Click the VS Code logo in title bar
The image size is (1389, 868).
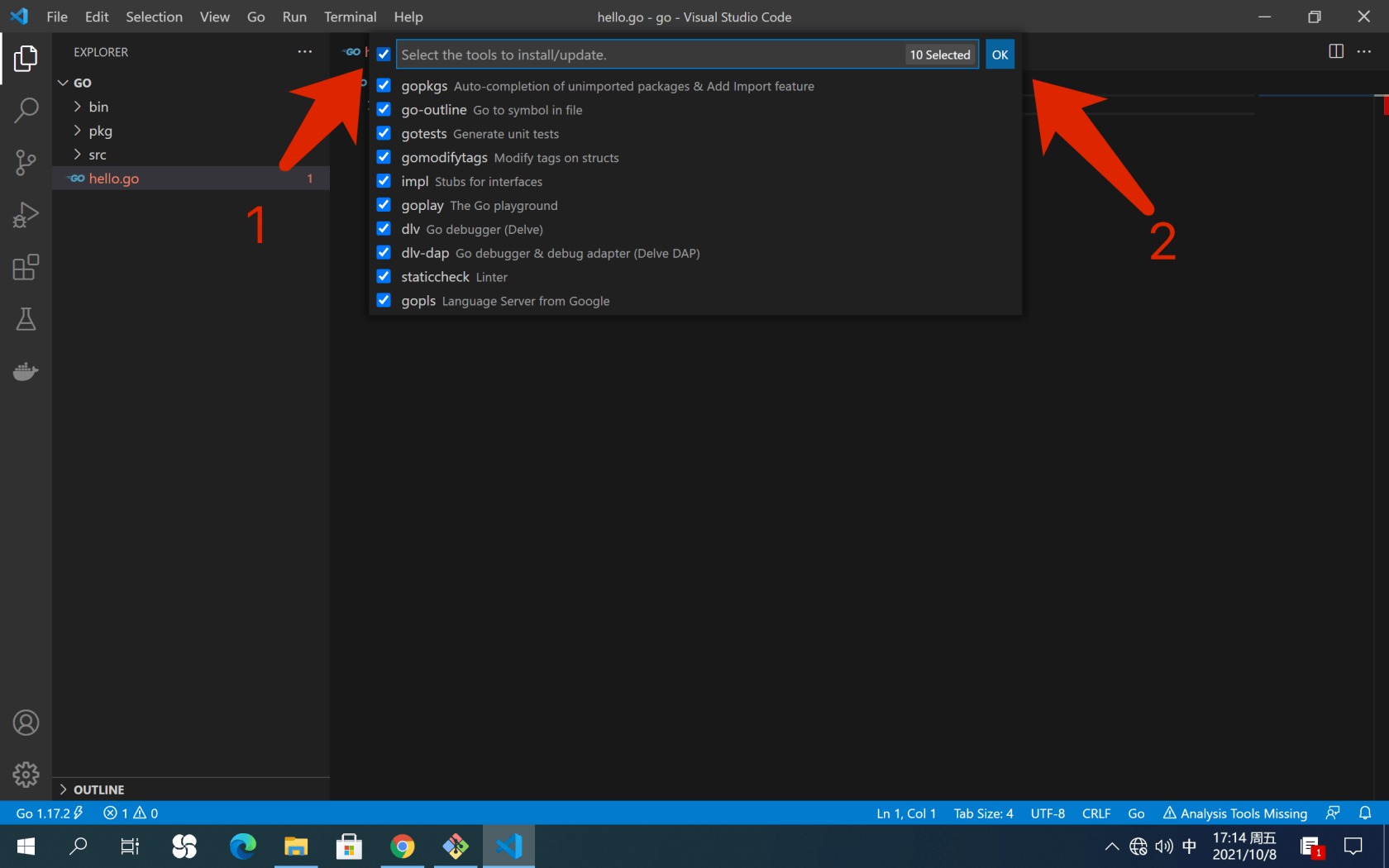click(x=19, y=17)
